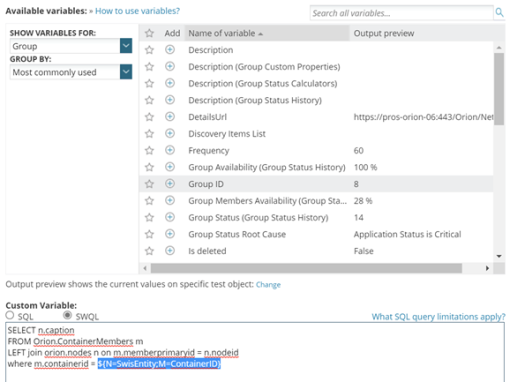The image size is (510, 382).
Task: Select the SWQL radio button
Action: pos(67,315)
